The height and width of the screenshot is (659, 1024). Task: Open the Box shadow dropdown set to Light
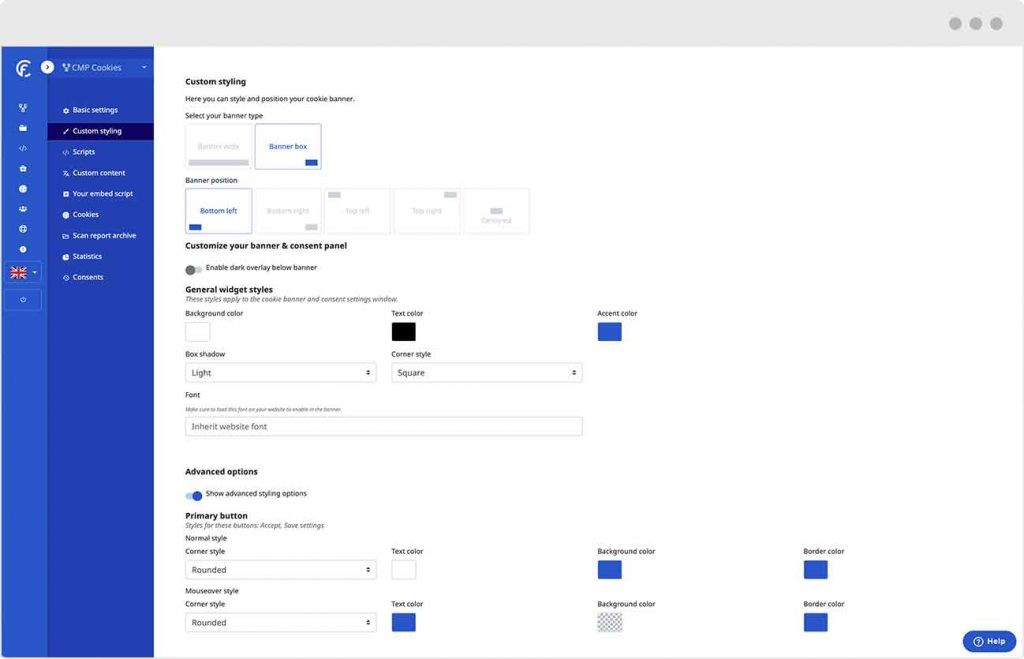(280, 372)
